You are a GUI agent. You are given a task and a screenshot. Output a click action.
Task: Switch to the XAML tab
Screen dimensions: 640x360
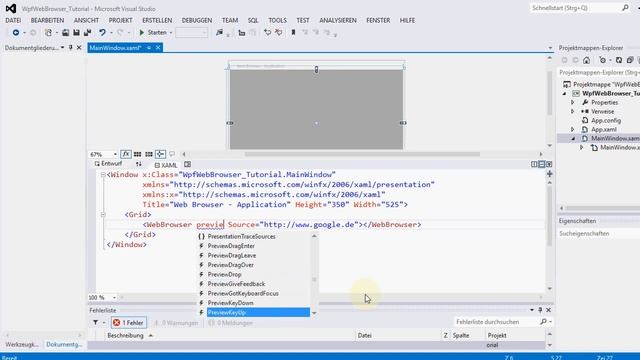pyautogui.click(x=166, y=165)
